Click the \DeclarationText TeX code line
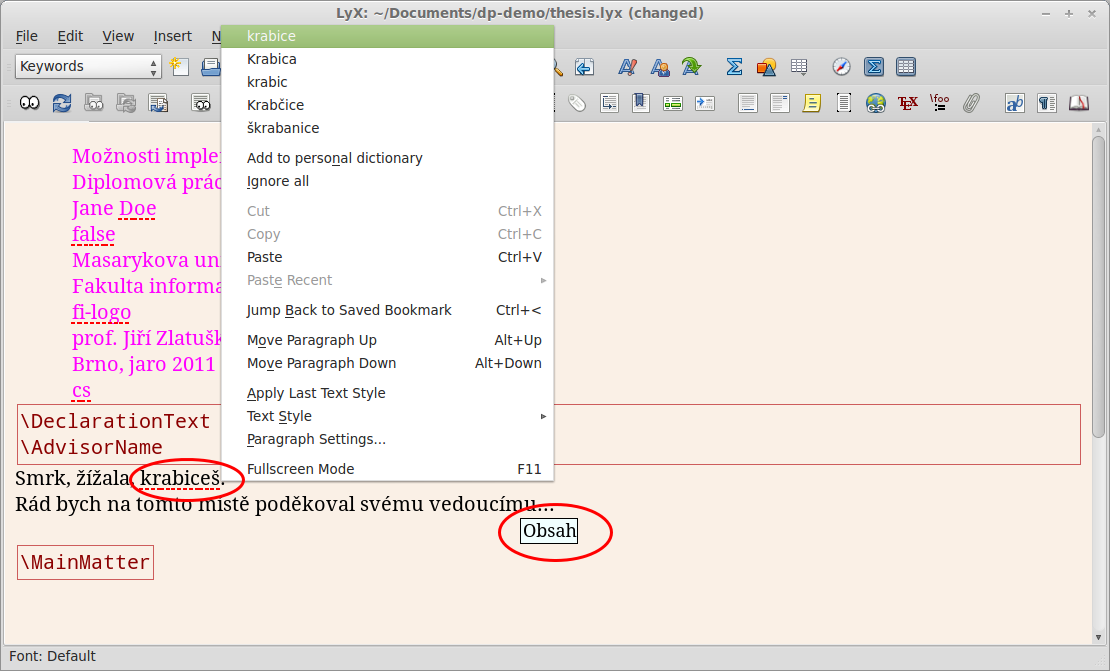This screenshot has height=671, width=1110. tap(115, 421)
